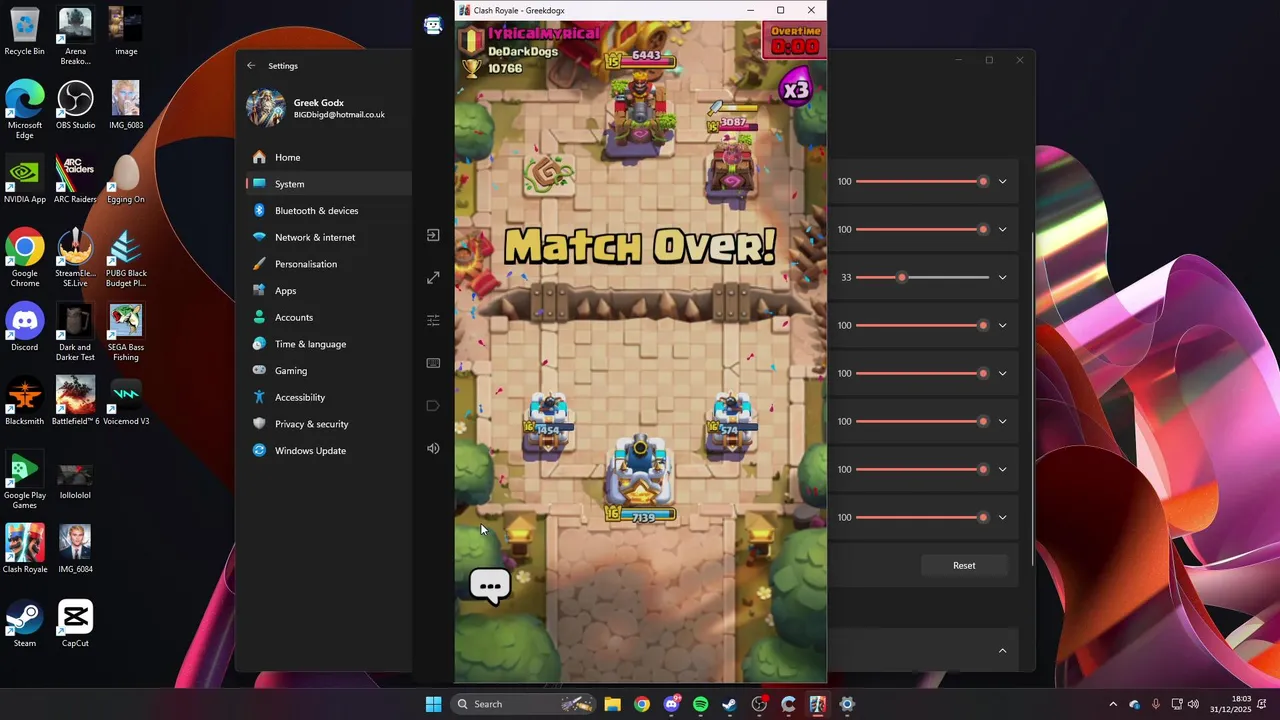The width and height of the screenshot is (1280, 720).
Task: Expand the seventh slider row chevron
Action: pos(1002,469)
